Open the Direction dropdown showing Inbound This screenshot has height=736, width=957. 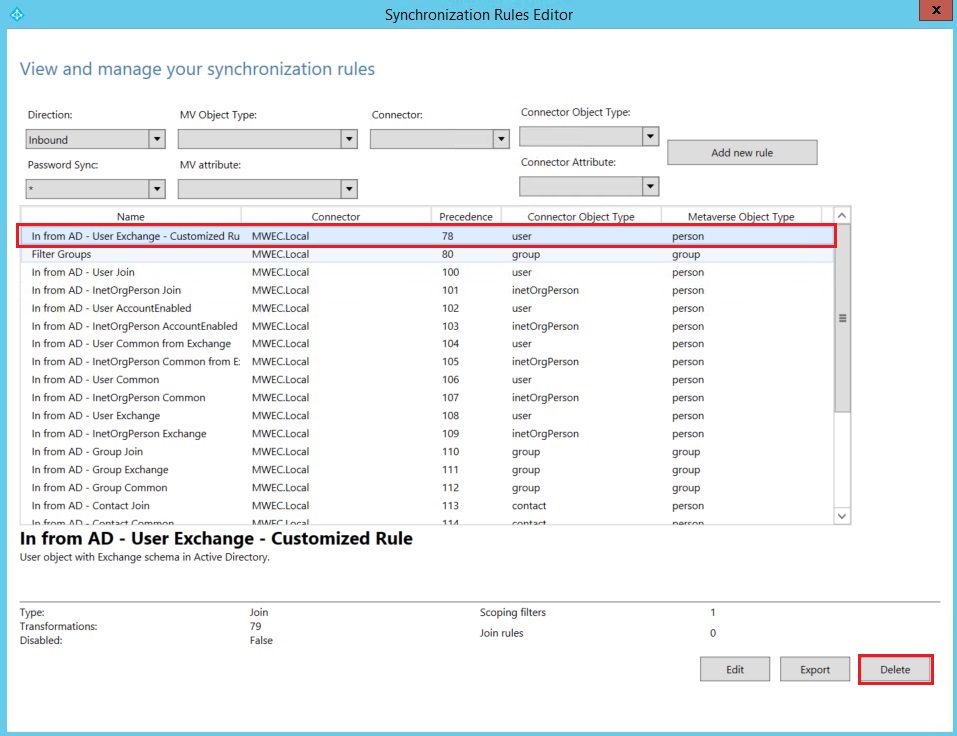pyautogui.click(x=156, y=140)
